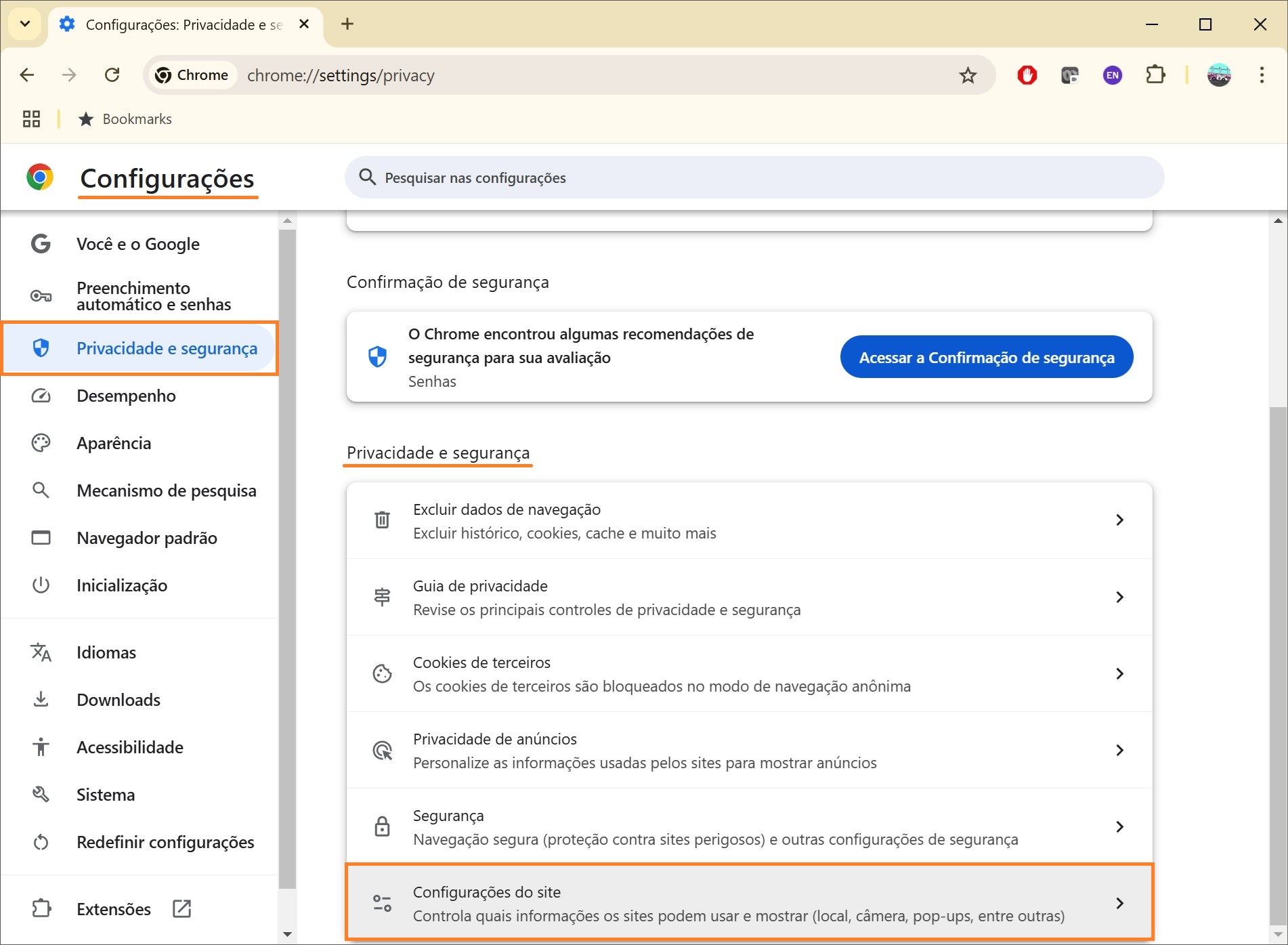Click the open-in-new icon beside Extensões
Viewport: 1288px width, 945px height.
(181, 908)
